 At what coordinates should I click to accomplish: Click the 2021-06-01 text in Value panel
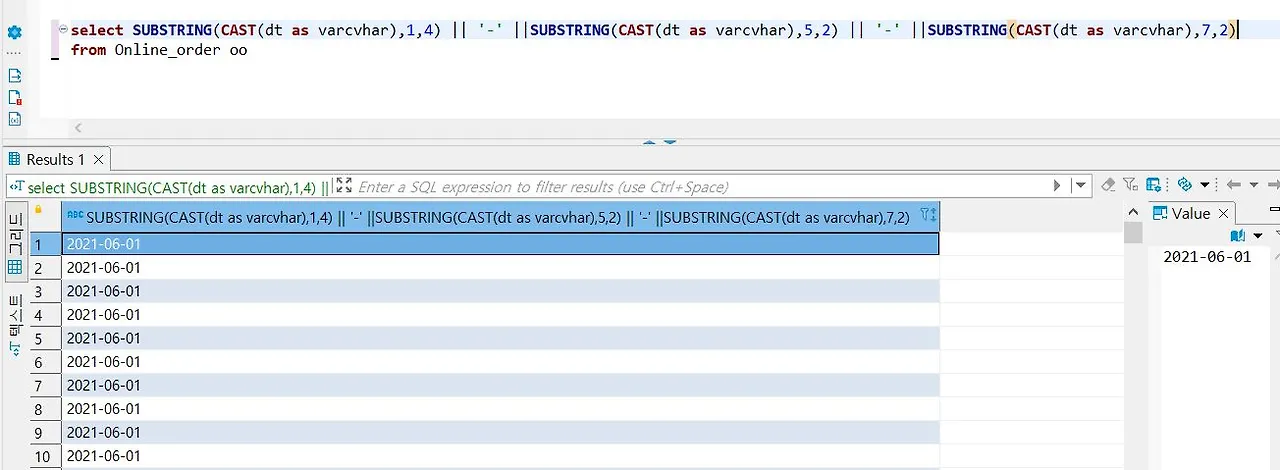[x=1207, y=257]
